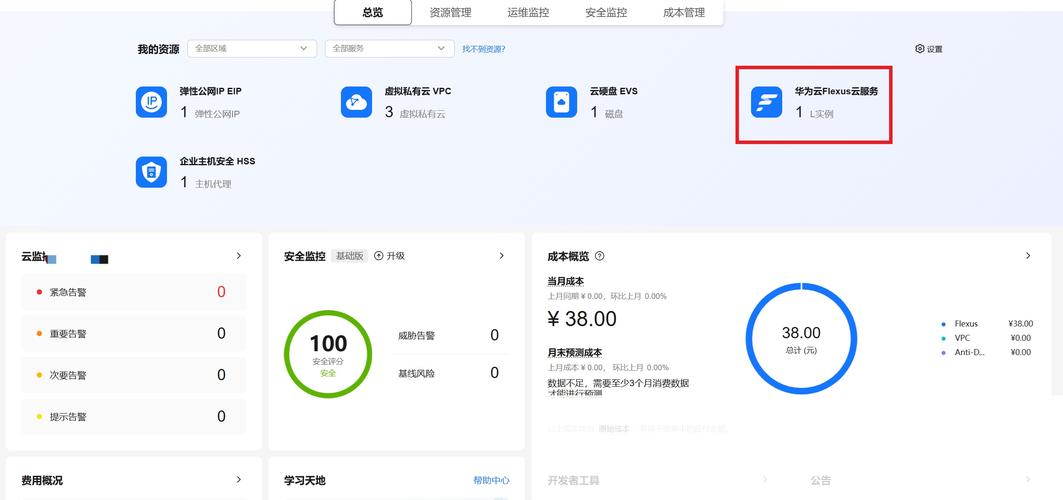Open the 全部区域 region dropdown

[252, 49]
